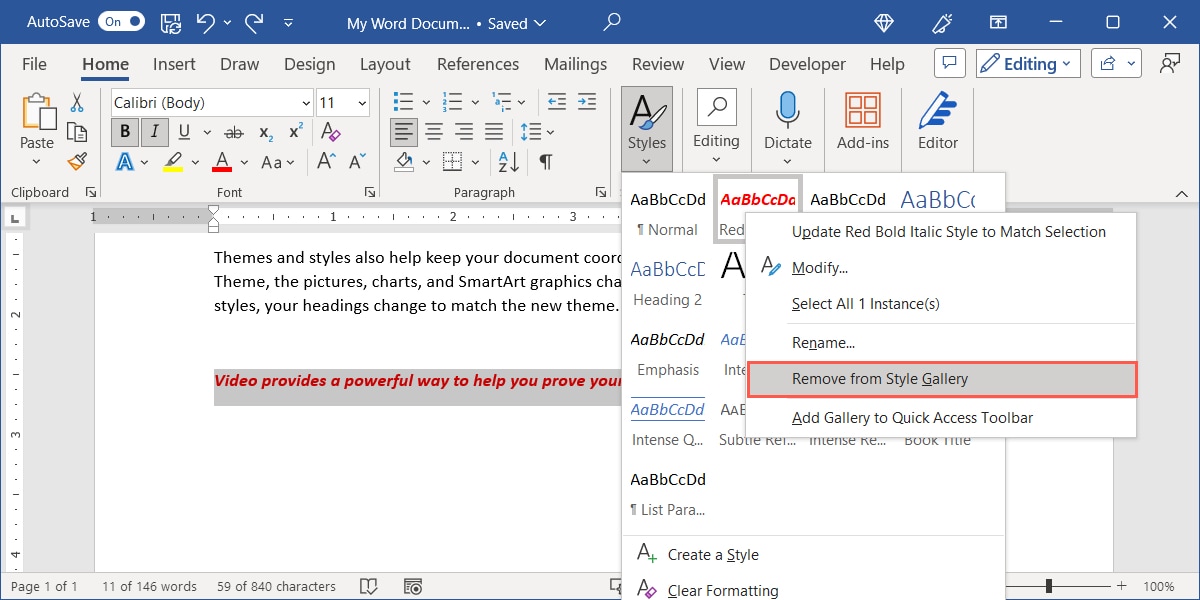Viewport: 1200px width, 600px height.
Task: Open the Dictate microphone tool
Action: click(788, 120)
